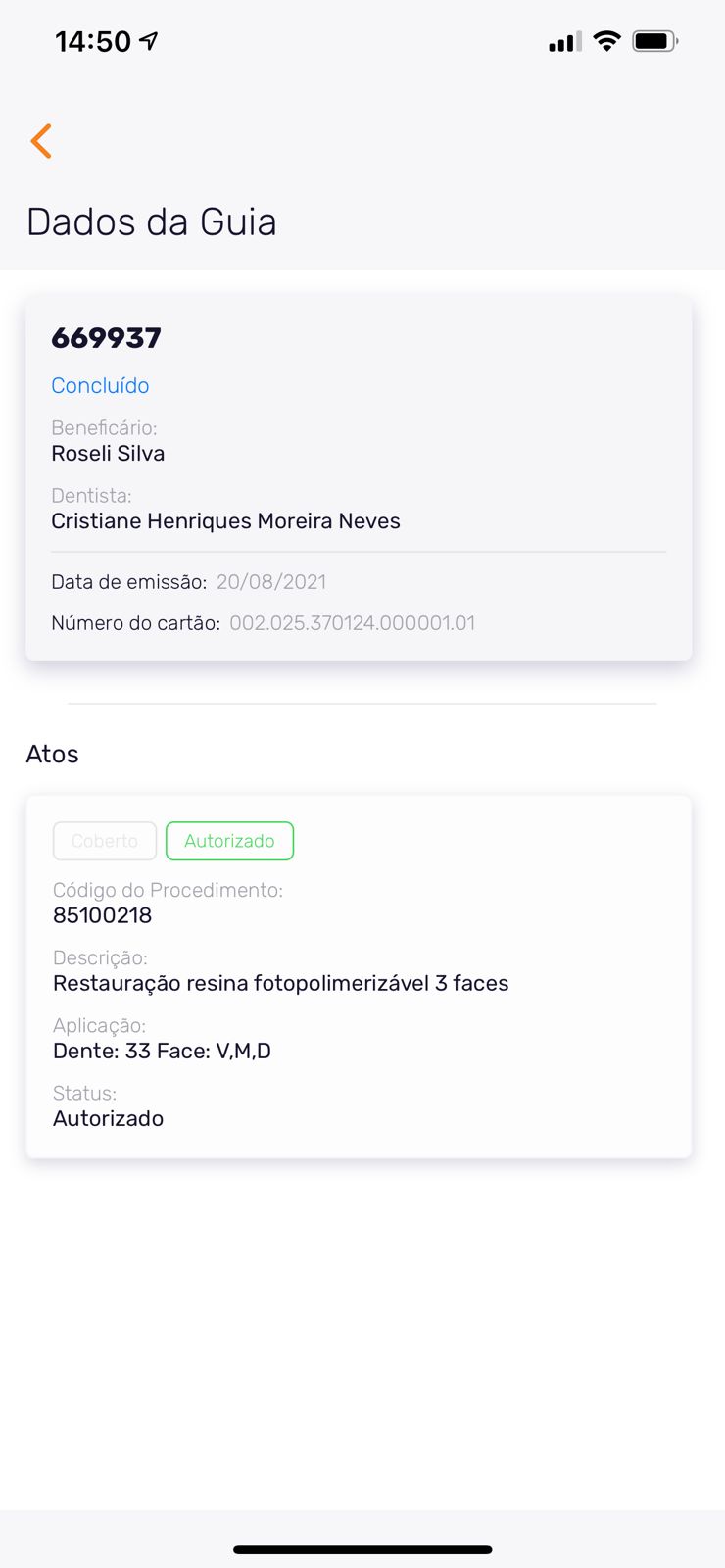Select the Coberto tag
This screenshot has width=725, height=1568.
point(105,841)
